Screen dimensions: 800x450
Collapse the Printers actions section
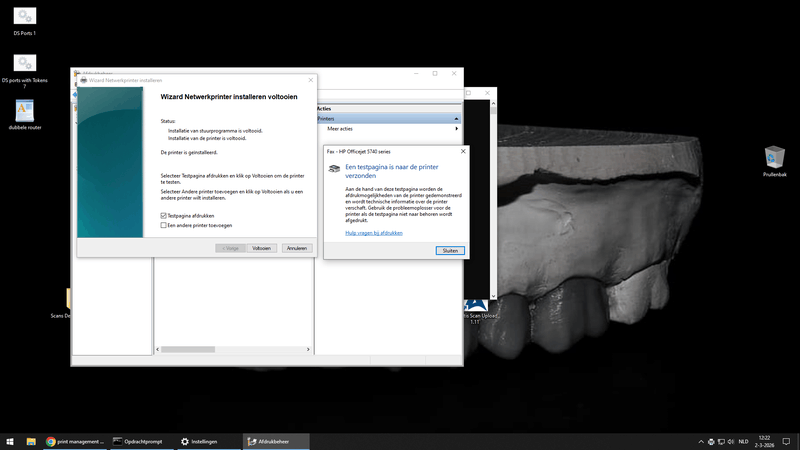point(456,119)
